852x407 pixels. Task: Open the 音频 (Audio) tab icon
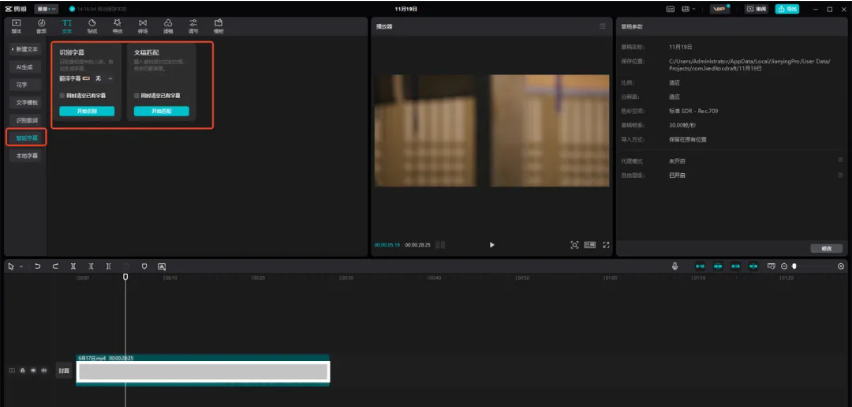tap(41, 25)
